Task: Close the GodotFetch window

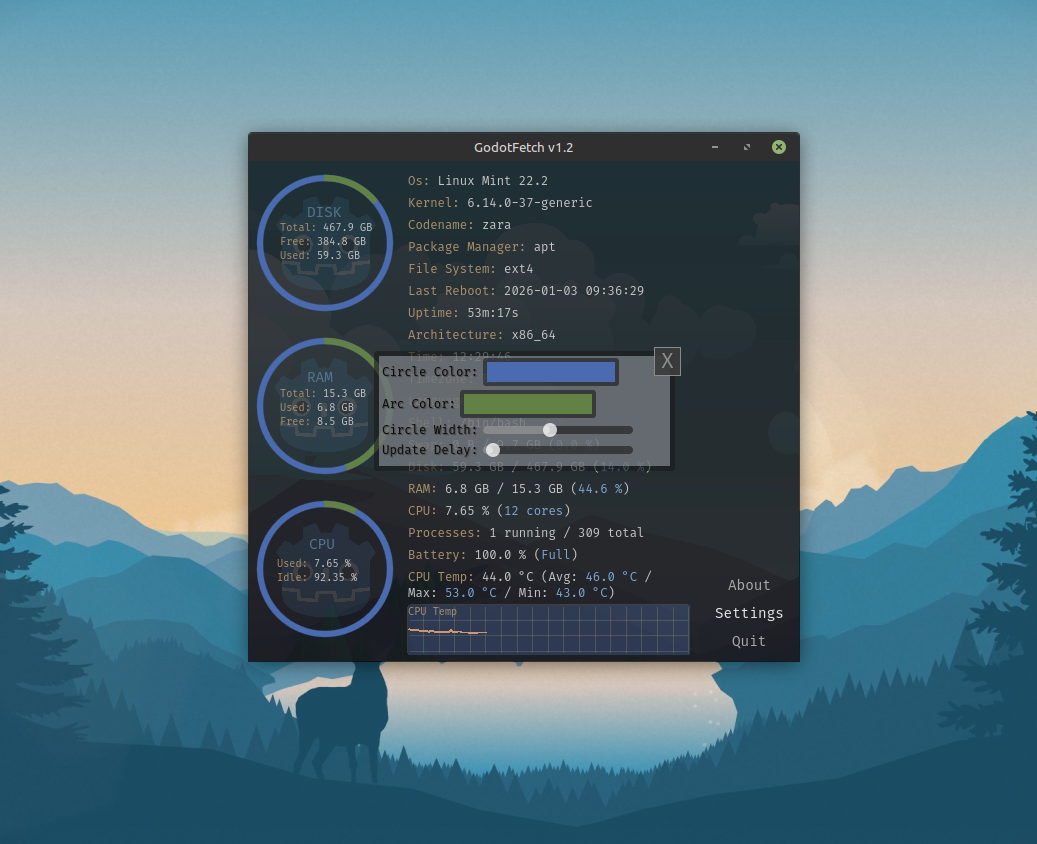Action: tap(779, 147)
